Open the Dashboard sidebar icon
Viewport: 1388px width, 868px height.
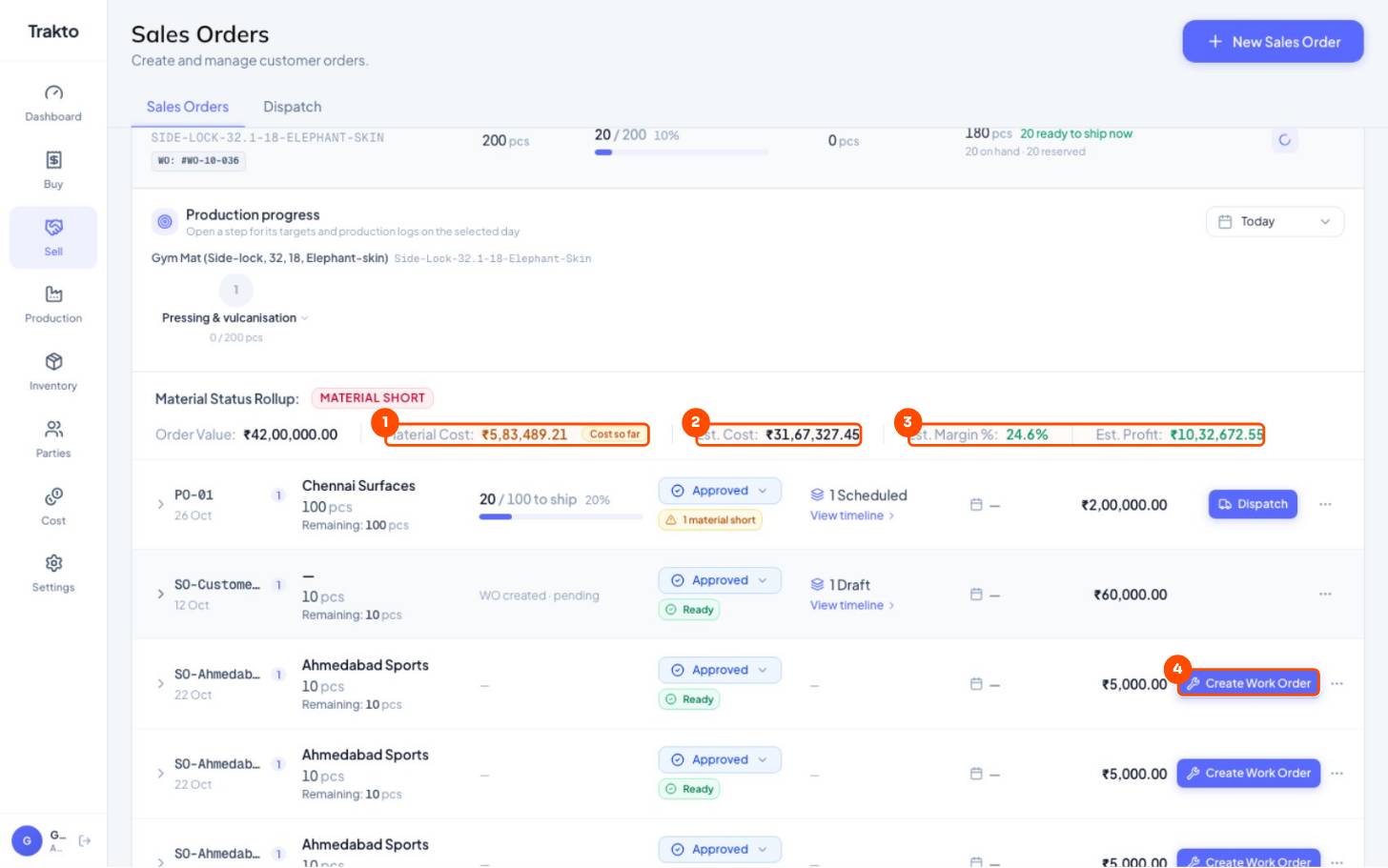click(x=53, y=92)
